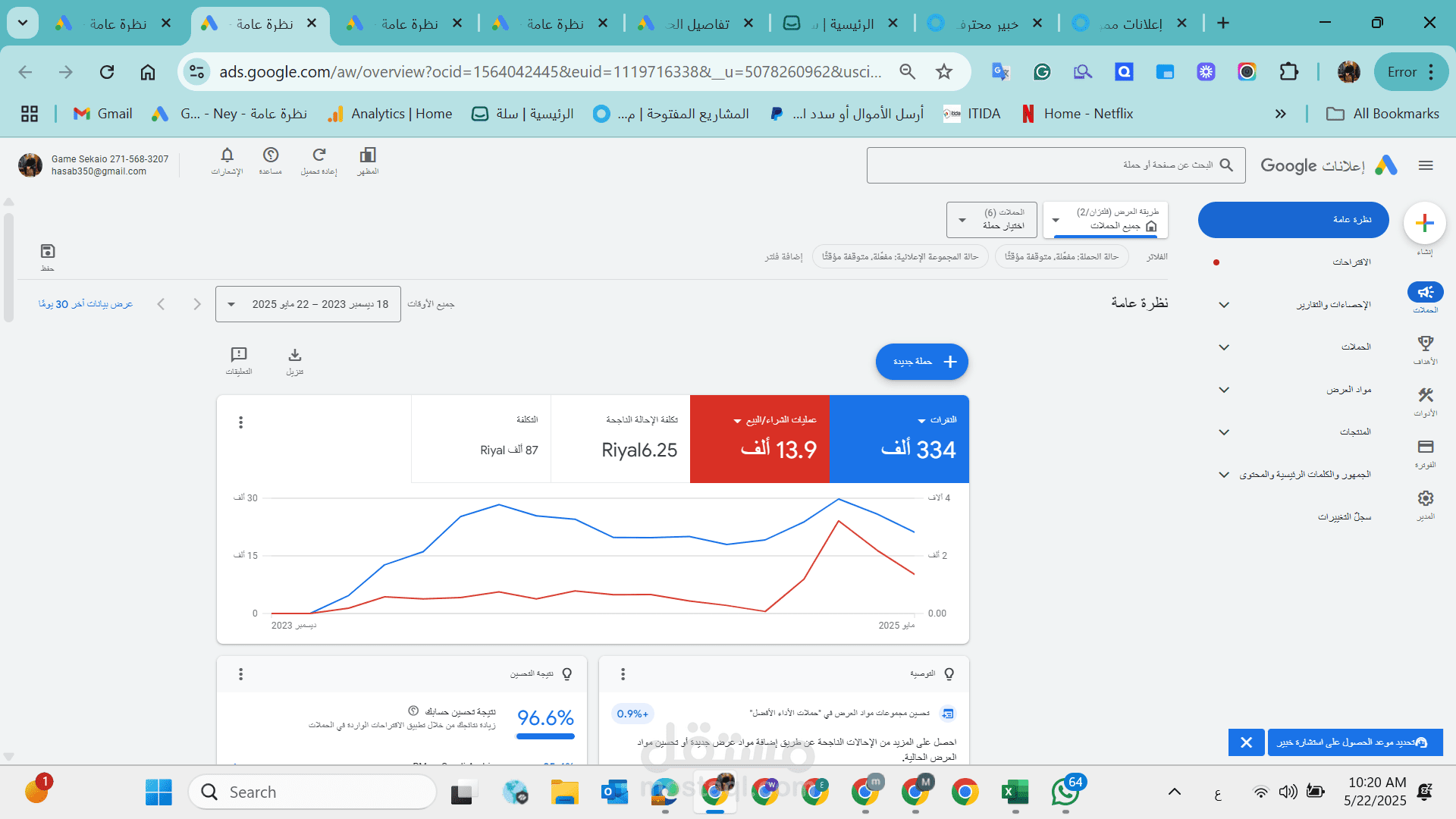Open the billing (الفوترة) card icon

pyautogui.click(x=1425, y=447)
